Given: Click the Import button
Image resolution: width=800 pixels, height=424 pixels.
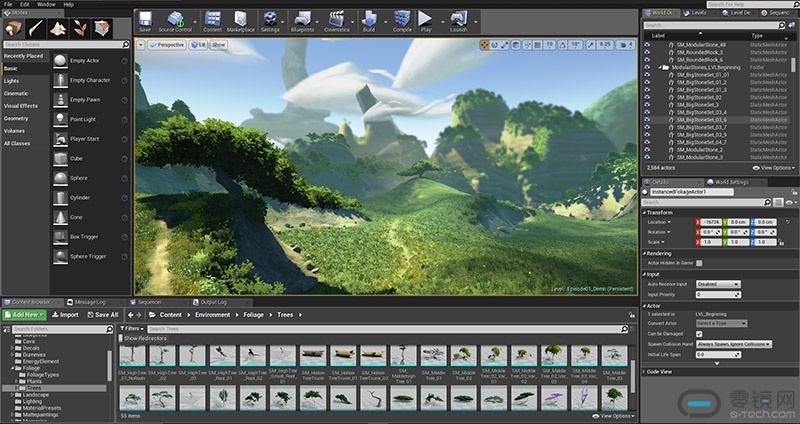Looking at the screenshot, I should [x=65, y=315].
